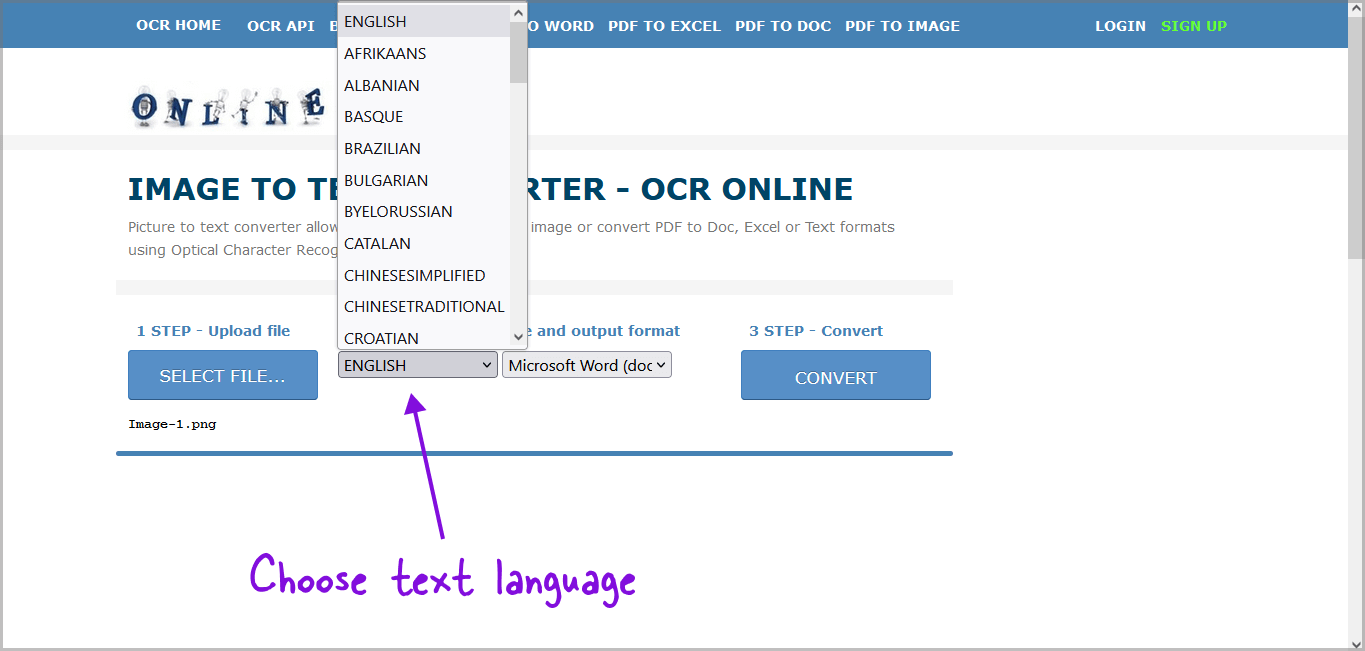Image resolution: width=1365 pixels, height=651 pixels.
Task: Open the text language combo box
Action: (x=417, y=364)
